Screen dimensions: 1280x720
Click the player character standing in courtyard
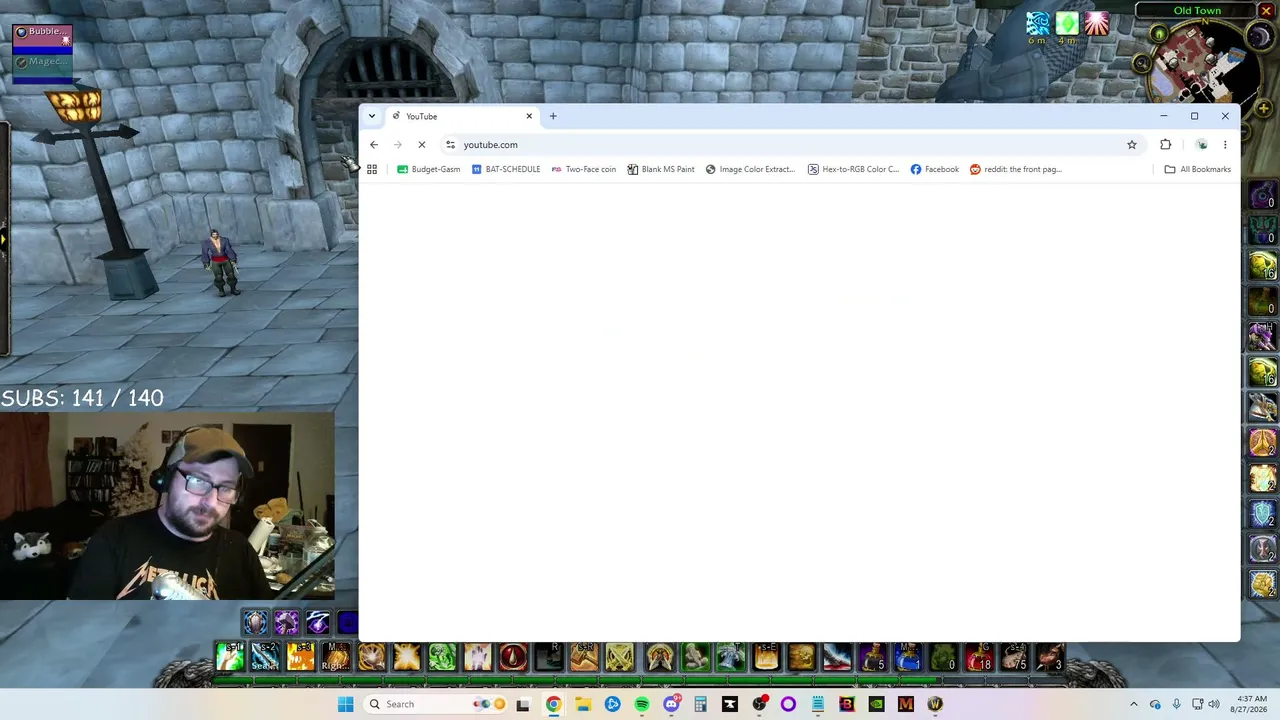tap(220, 262)
